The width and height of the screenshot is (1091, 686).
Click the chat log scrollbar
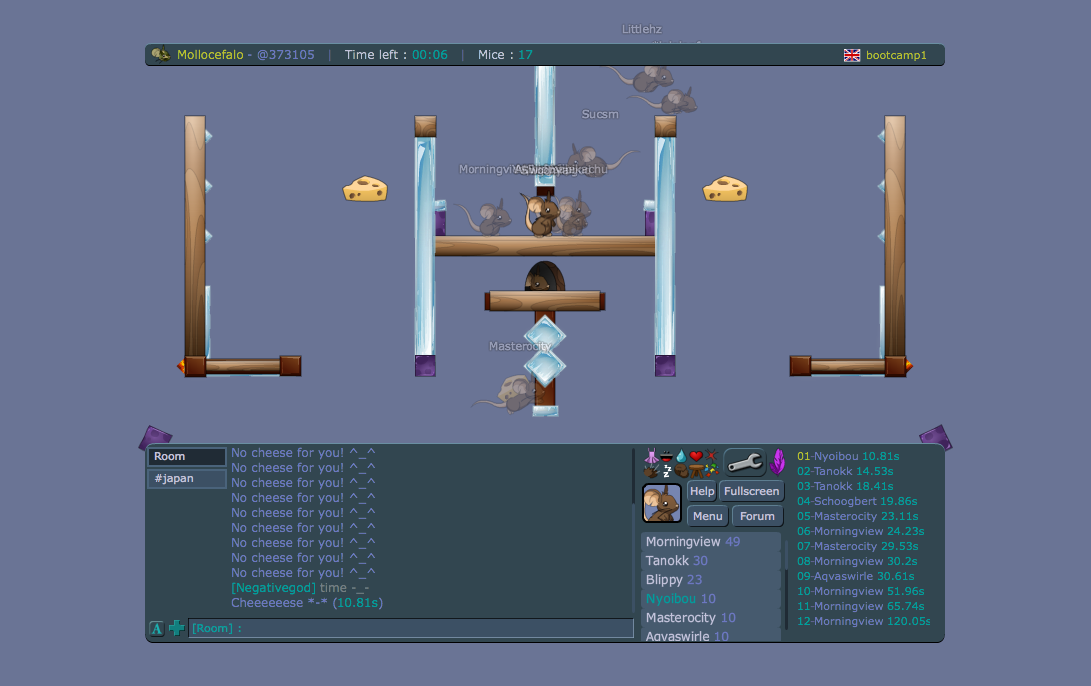click(634, 532)
